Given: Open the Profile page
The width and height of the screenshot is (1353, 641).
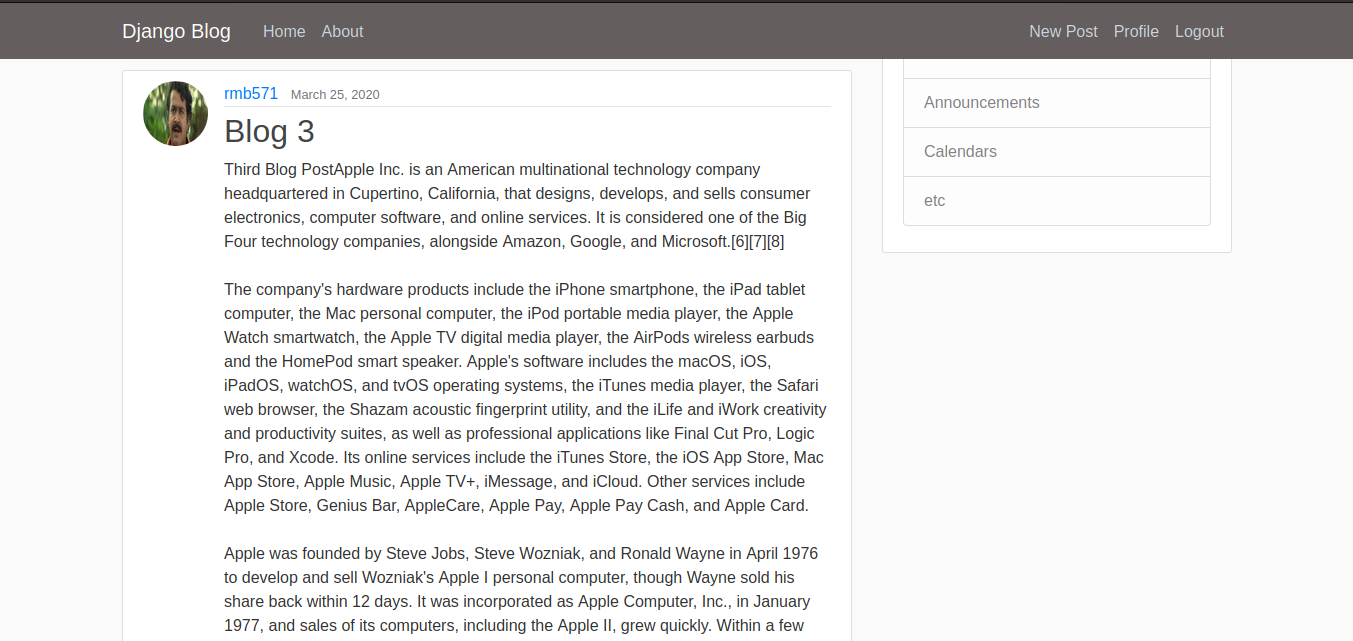Looking at the screenshot, I should pos(1136,31).
